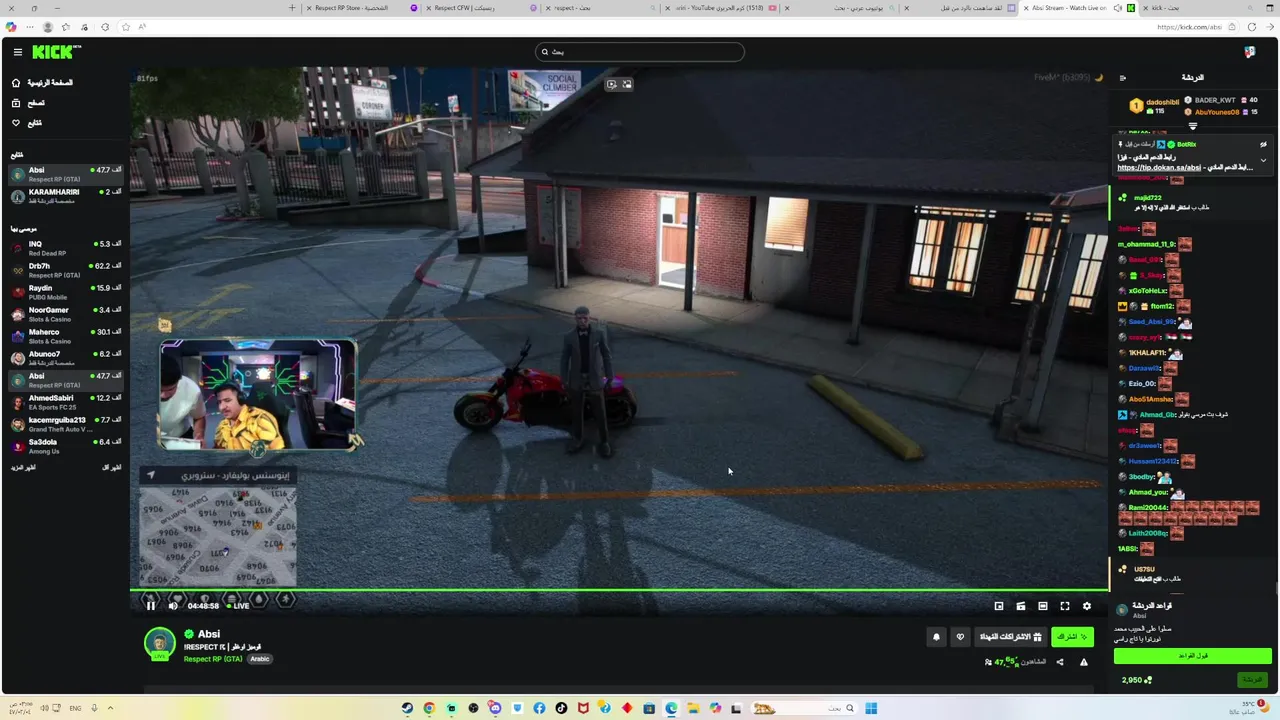Open user profile avatar top right
The width and height of the screenshot is (1280, 720).
[1250, 52]
